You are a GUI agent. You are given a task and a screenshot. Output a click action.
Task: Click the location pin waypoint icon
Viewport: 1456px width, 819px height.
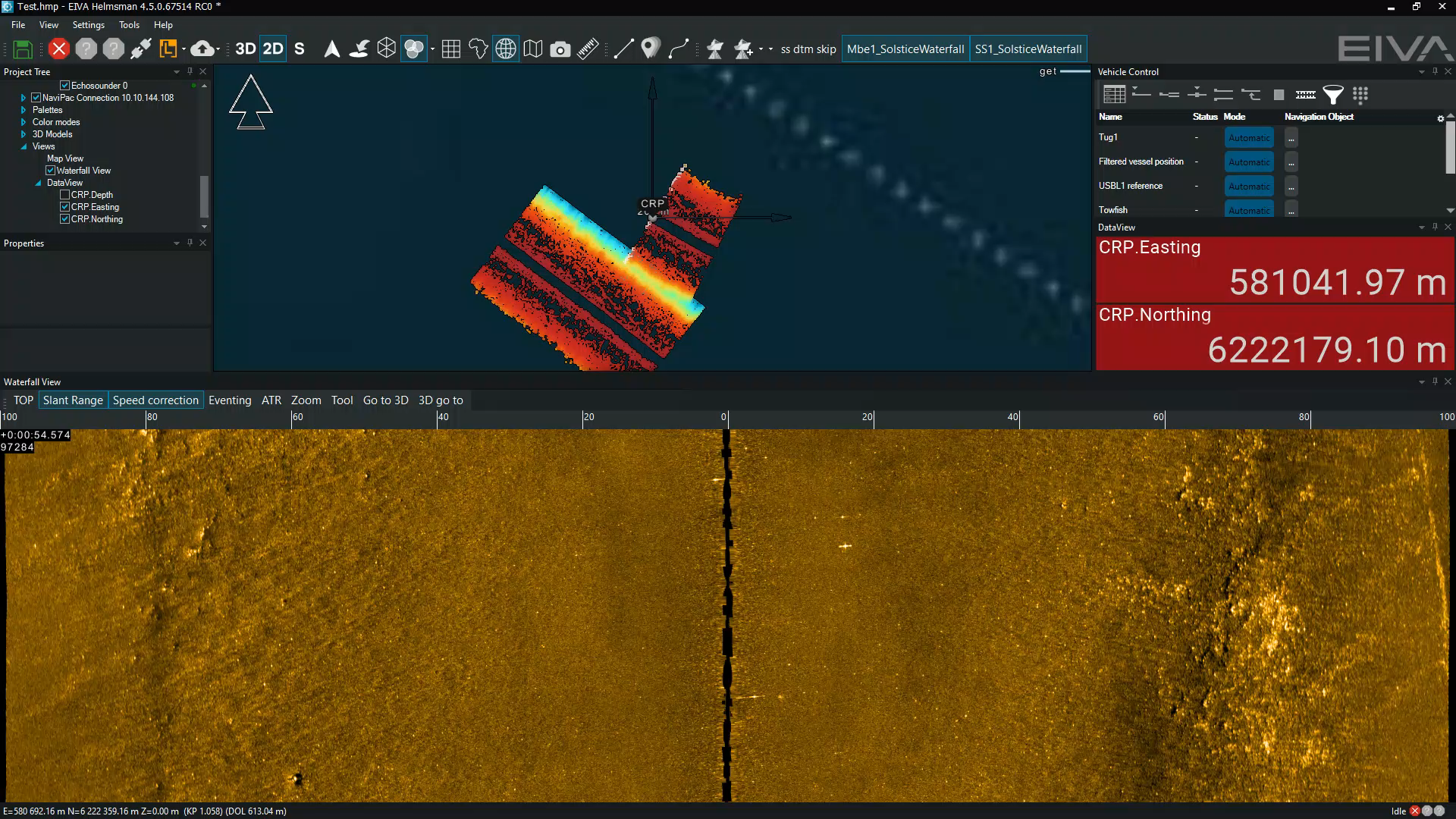650,49
